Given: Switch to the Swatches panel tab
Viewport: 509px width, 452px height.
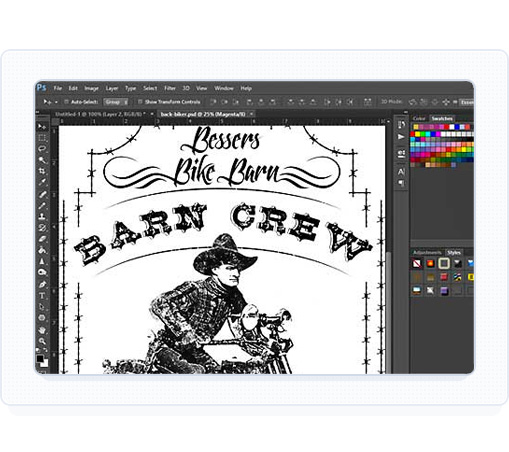Looking at the screenshot, I should coord(442,118).
